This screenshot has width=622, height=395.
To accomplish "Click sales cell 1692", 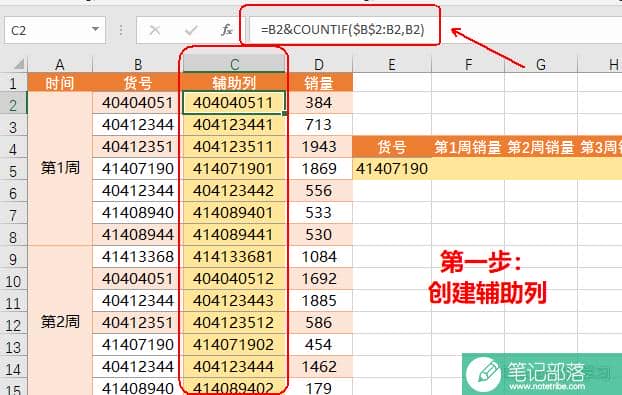I will [x=319, y=278].
